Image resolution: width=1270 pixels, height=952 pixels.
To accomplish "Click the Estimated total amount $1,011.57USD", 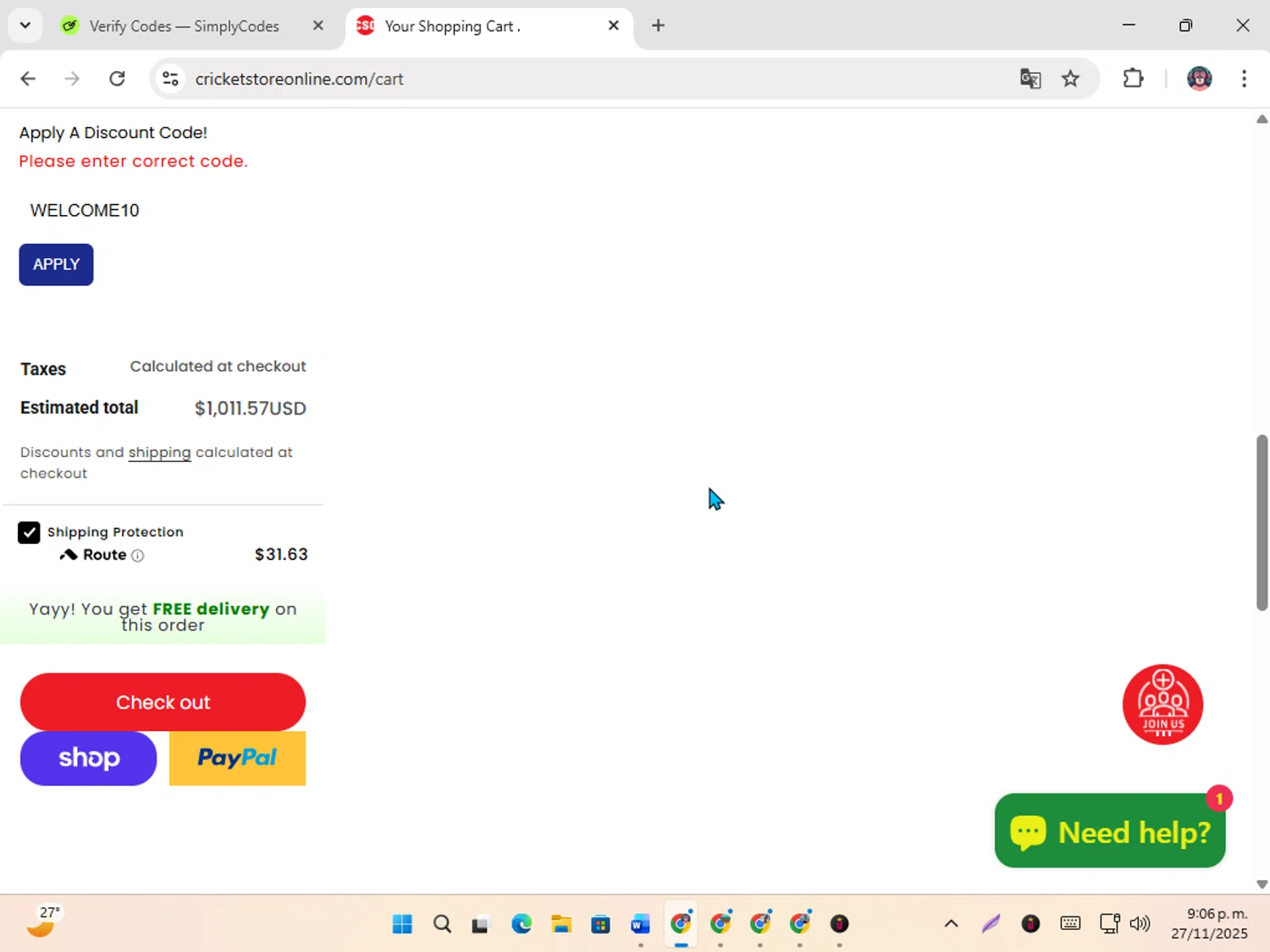I will [250, 409].
